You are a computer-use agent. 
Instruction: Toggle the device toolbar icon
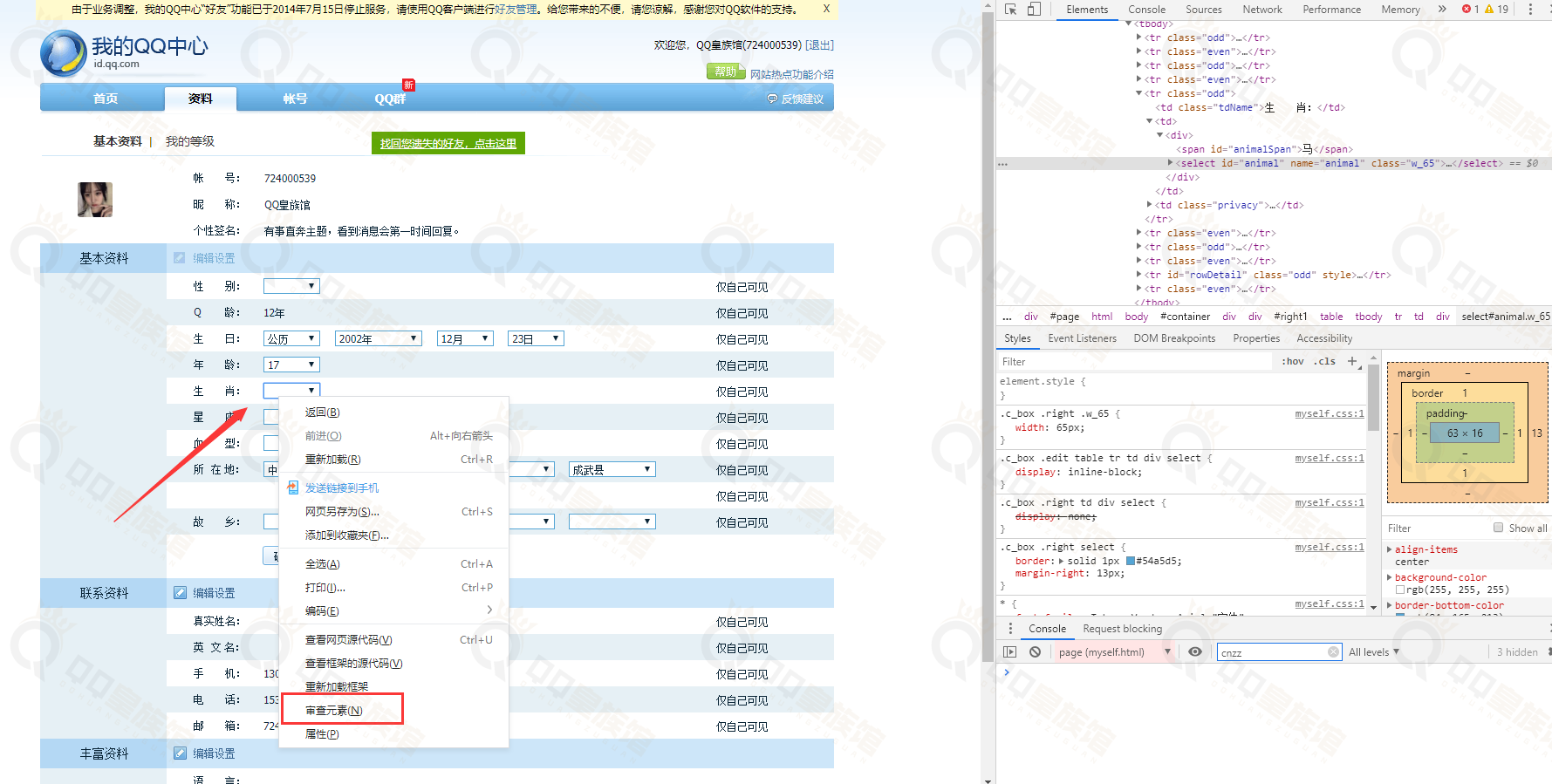1034,10
